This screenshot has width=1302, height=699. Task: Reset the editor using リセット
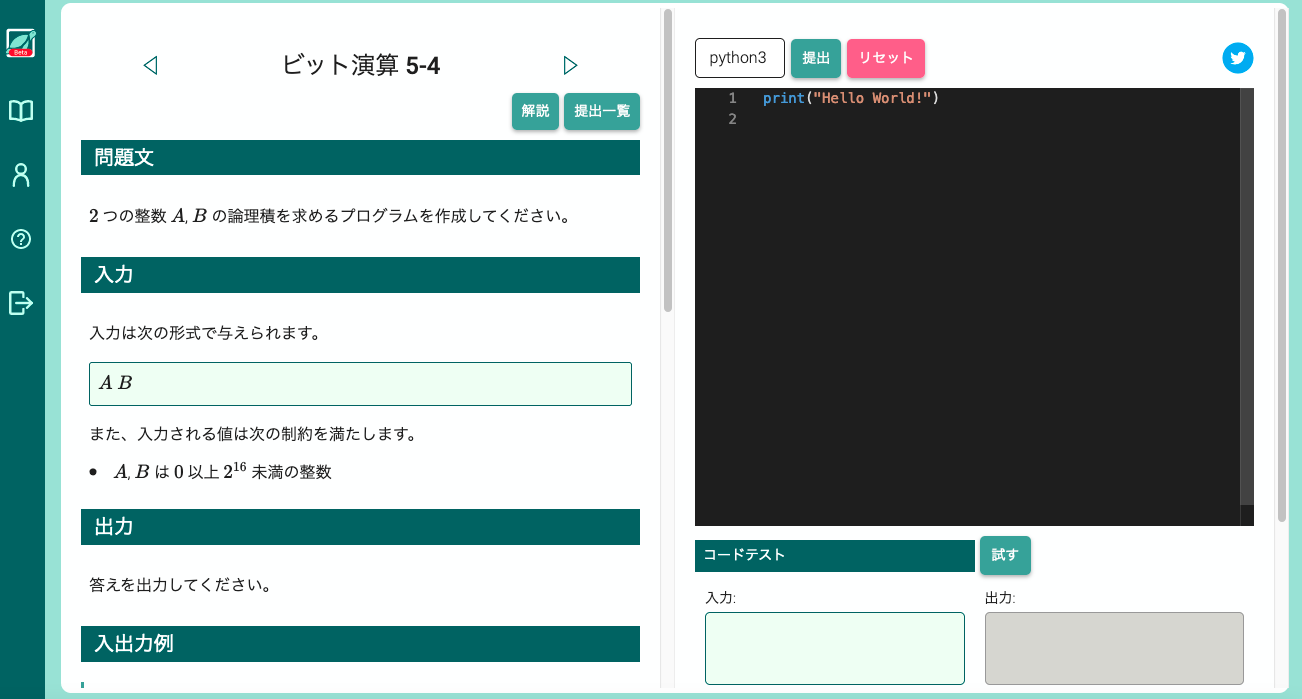pyautogui.click(x=885, y=58)
